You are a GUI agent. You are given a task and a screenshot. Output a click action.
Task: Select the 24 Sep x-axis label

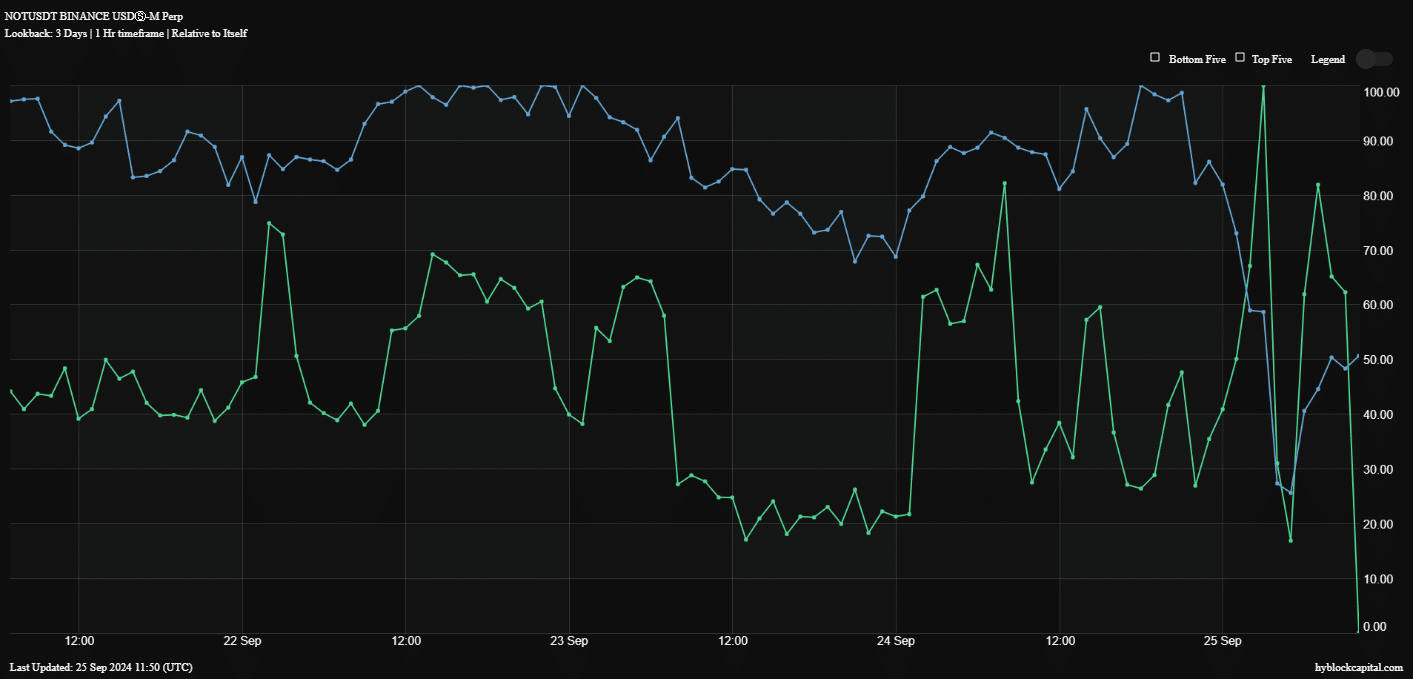[896, 639]
